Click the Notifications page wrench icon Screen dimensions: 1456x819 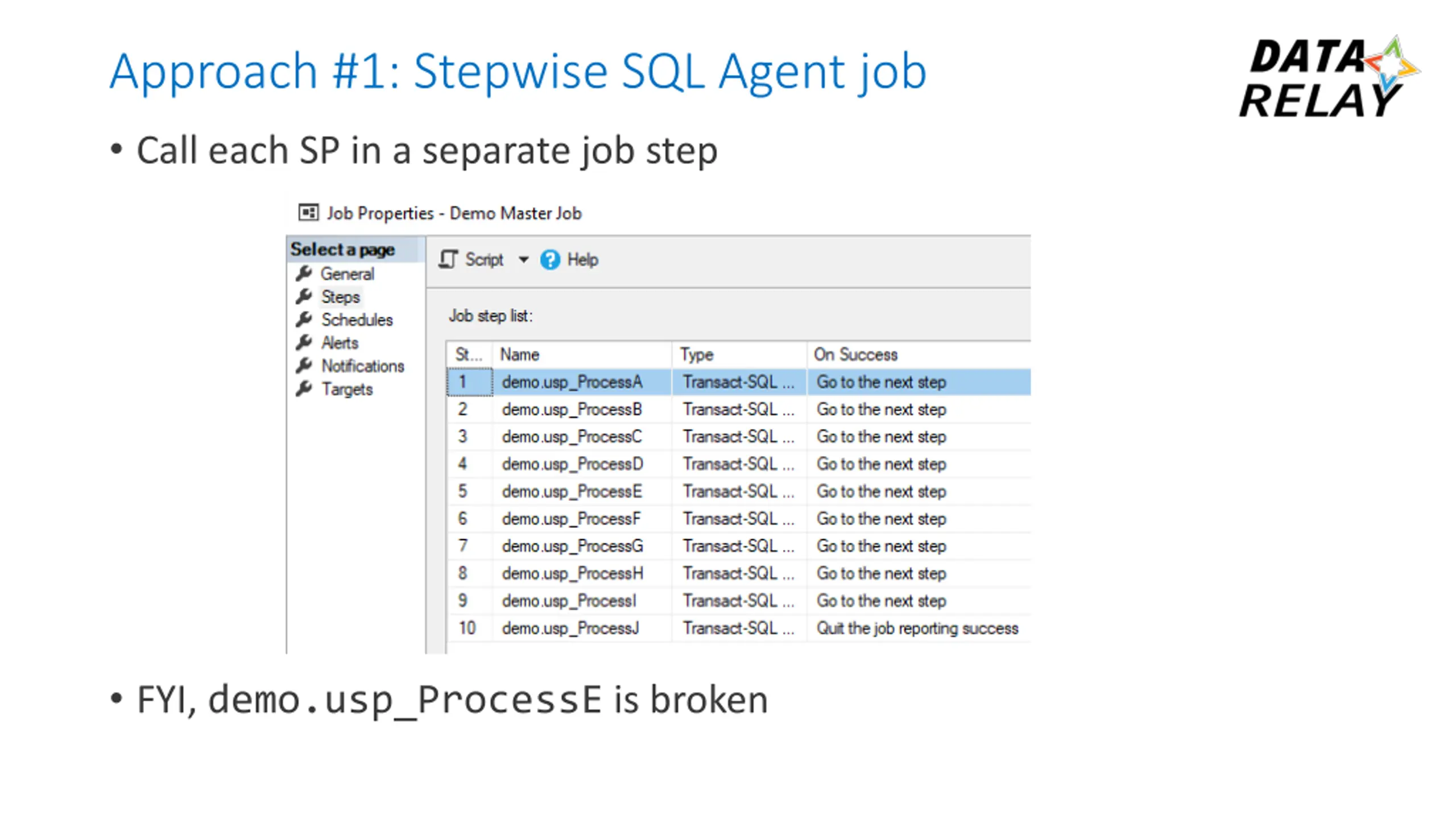point(304,366)
